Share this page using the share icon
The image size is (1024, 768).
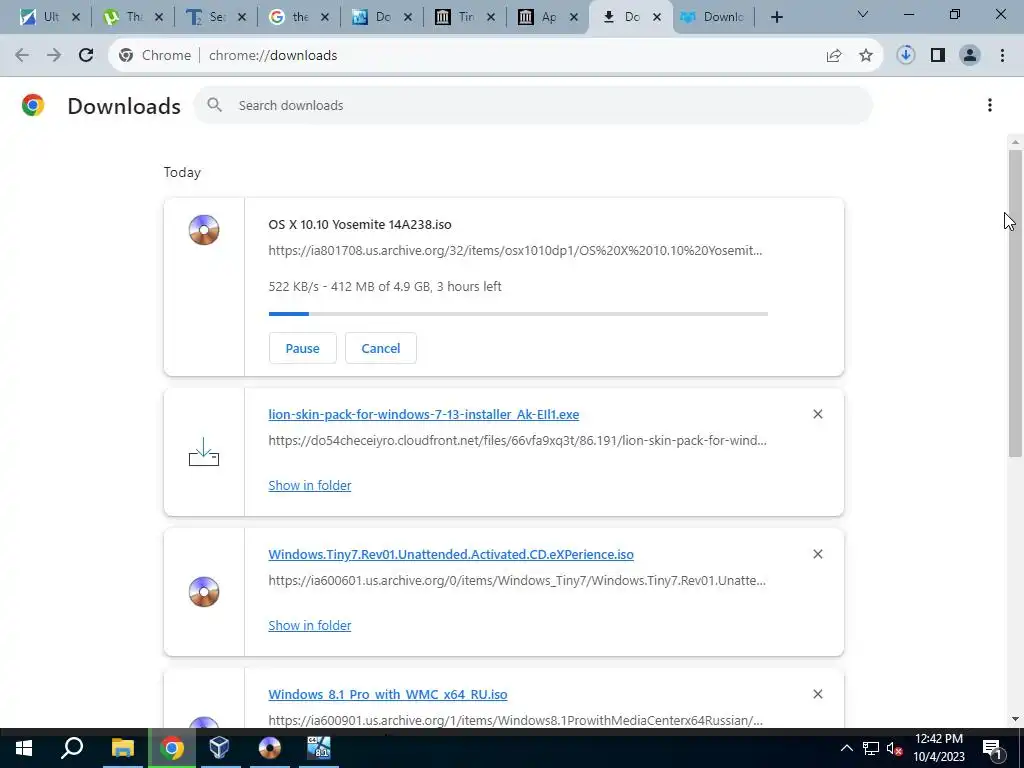(834, 56)
